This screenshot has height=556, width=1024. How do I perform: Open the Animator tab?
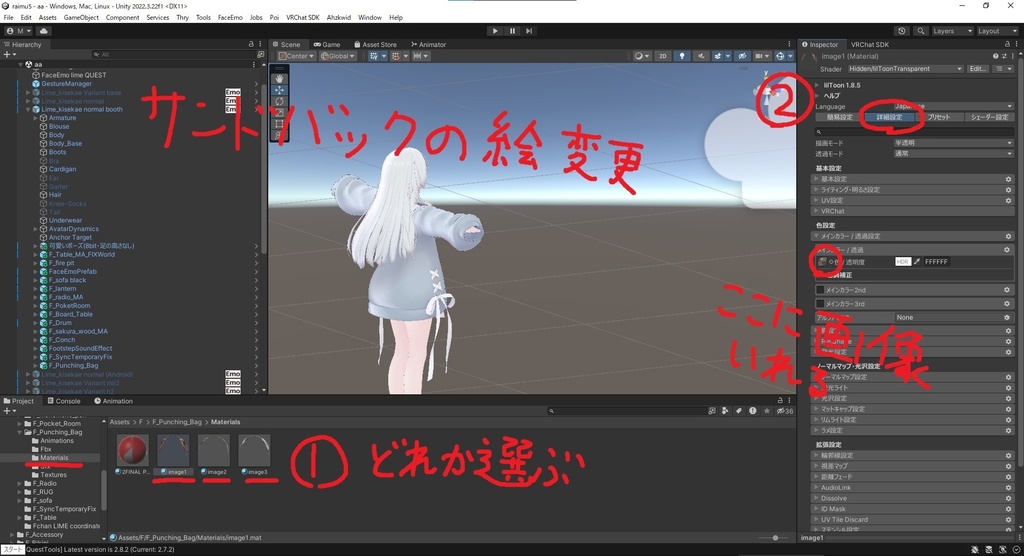[428, 44]
